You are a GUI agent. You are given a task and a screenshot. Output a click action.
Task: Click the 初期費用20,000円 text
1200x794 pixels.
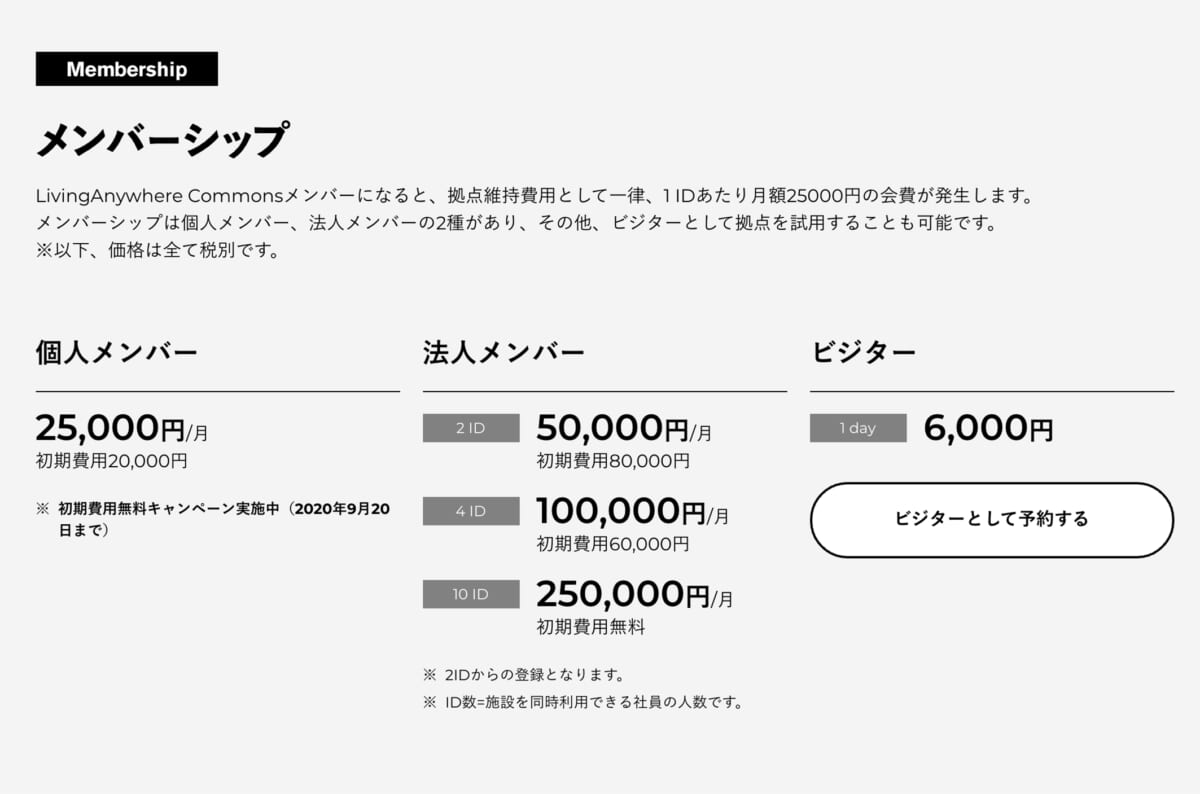click(x=111, y=461)
